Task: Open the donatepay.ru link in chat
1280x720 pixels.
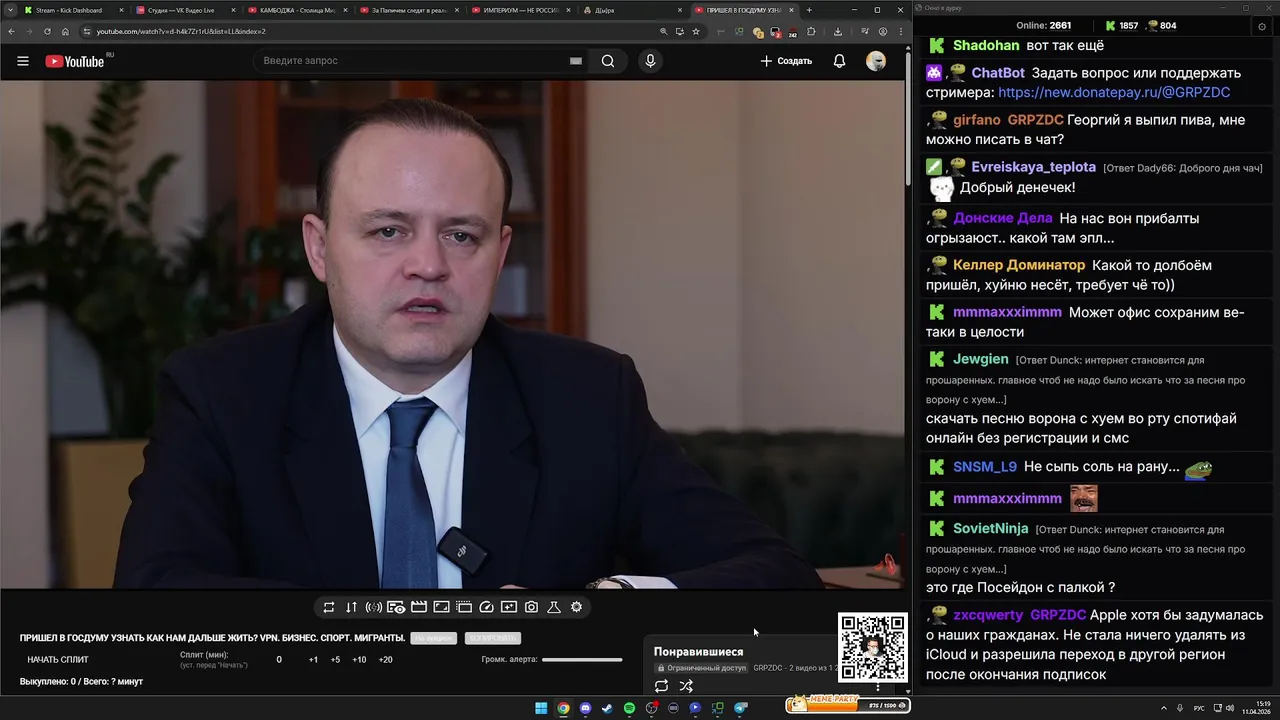Action: click(1114, 92)
